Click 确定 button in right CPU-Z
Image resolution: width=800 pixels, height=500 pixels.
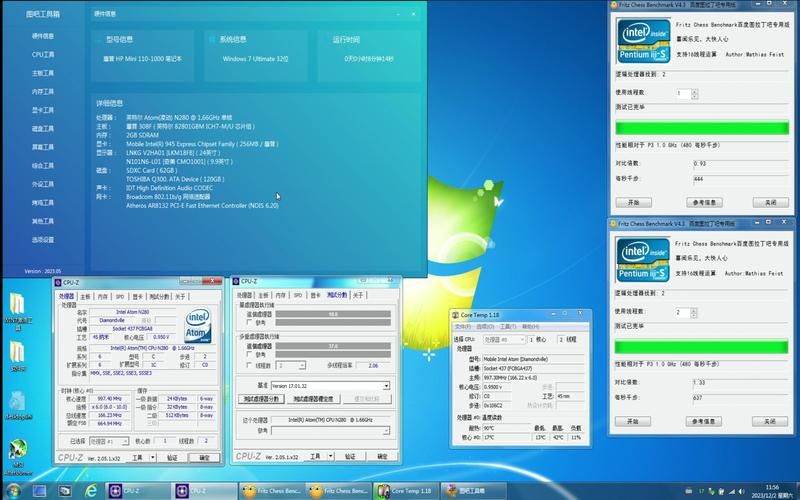(x=382, y=457)
